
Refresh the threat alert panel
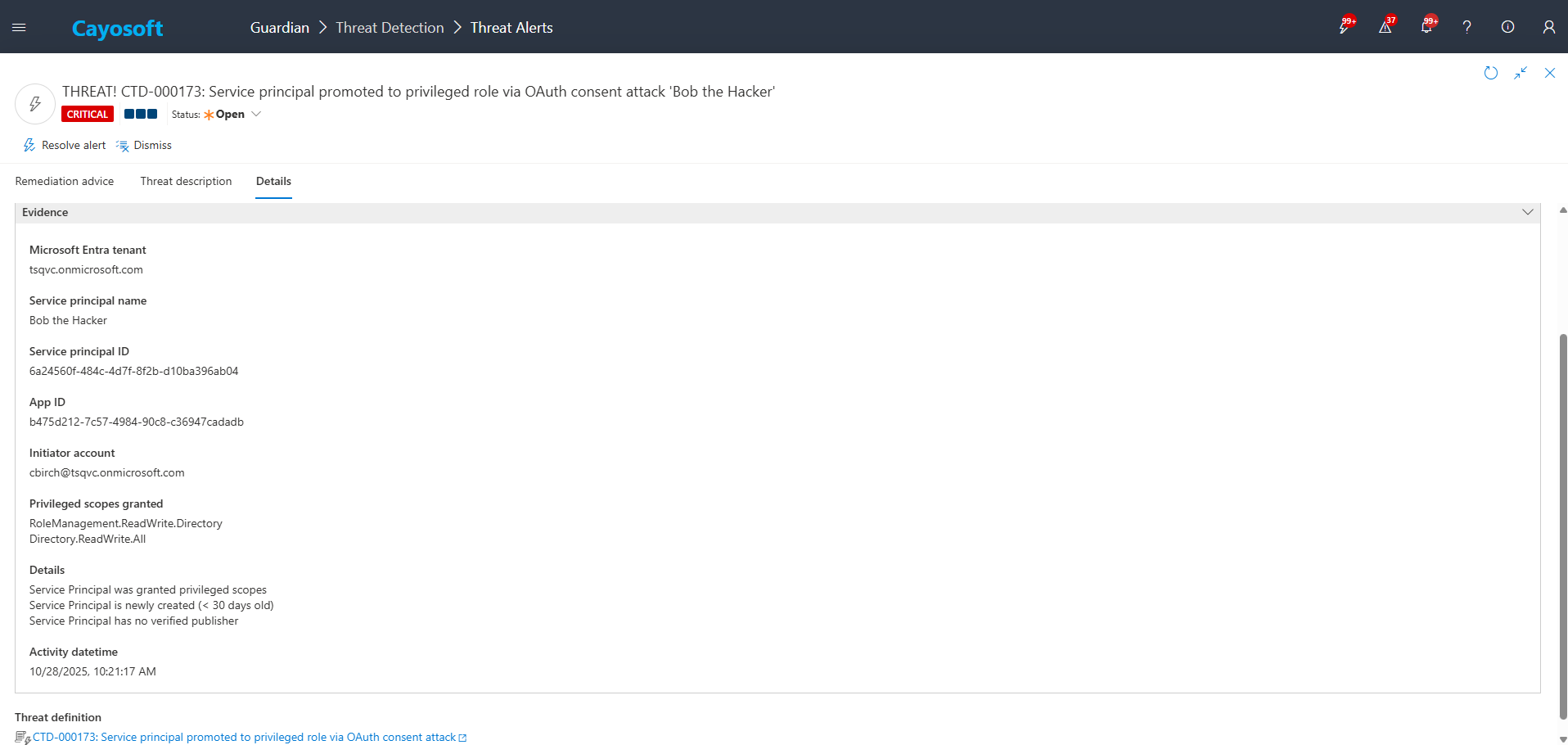pyautogui.click(x=1491, y=73)
